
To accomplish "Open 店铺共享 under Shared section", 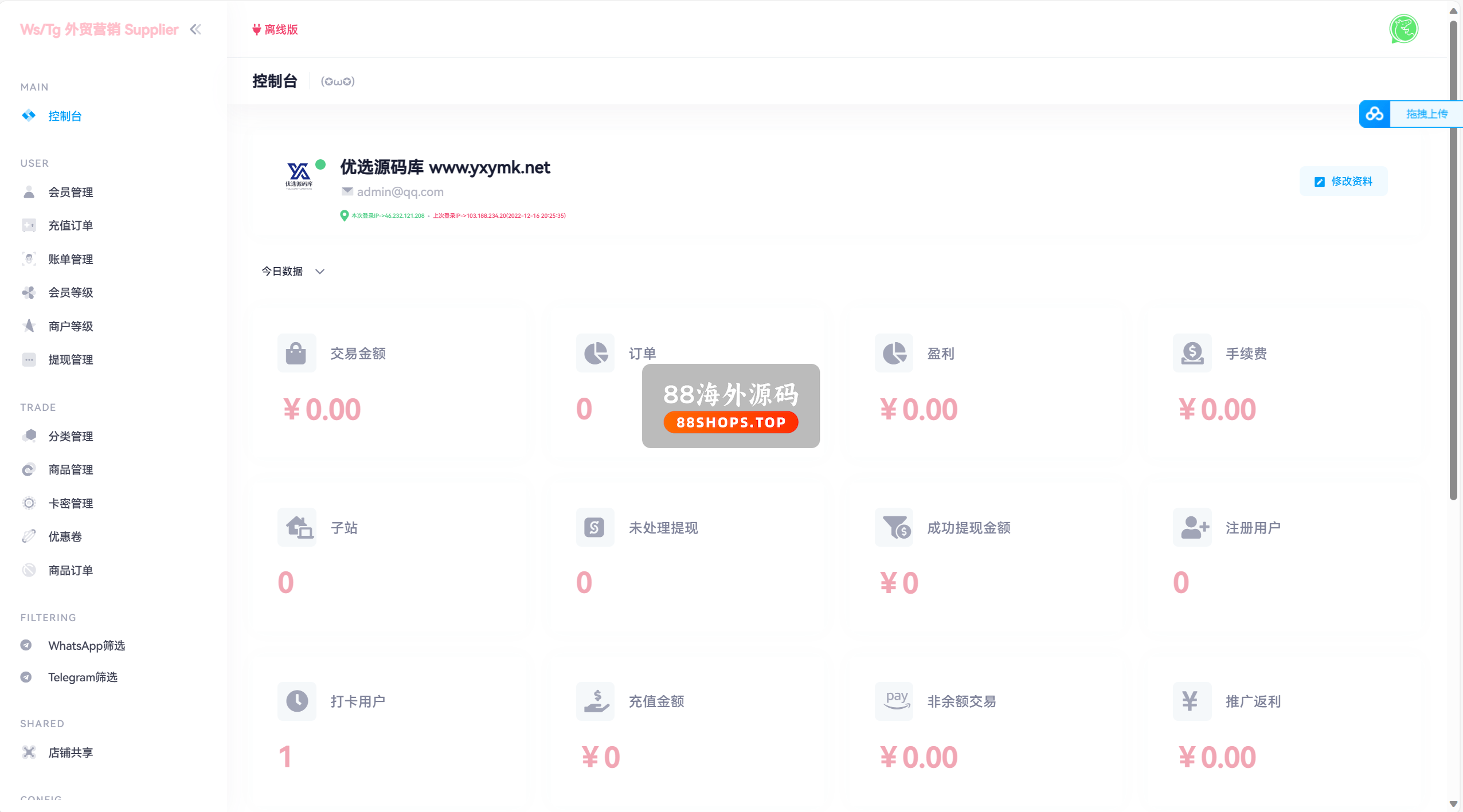I will pos(71,753).
